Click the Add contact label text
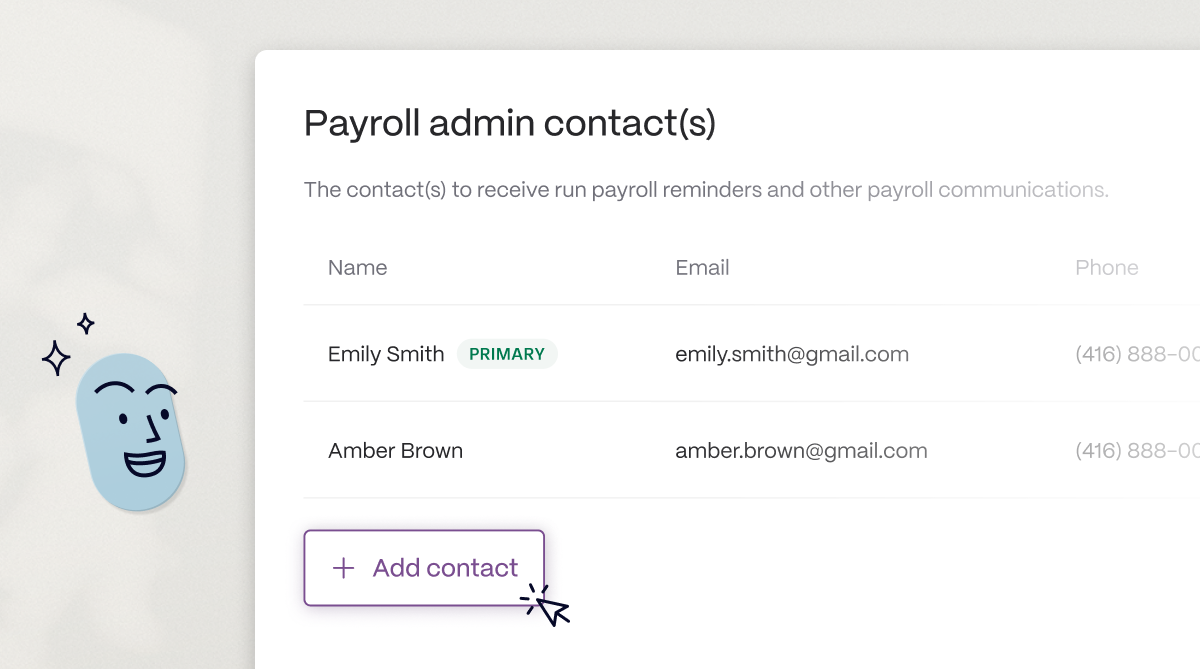Image resolution: width=1200 pixels, height=669 pixels. [445, 568]
